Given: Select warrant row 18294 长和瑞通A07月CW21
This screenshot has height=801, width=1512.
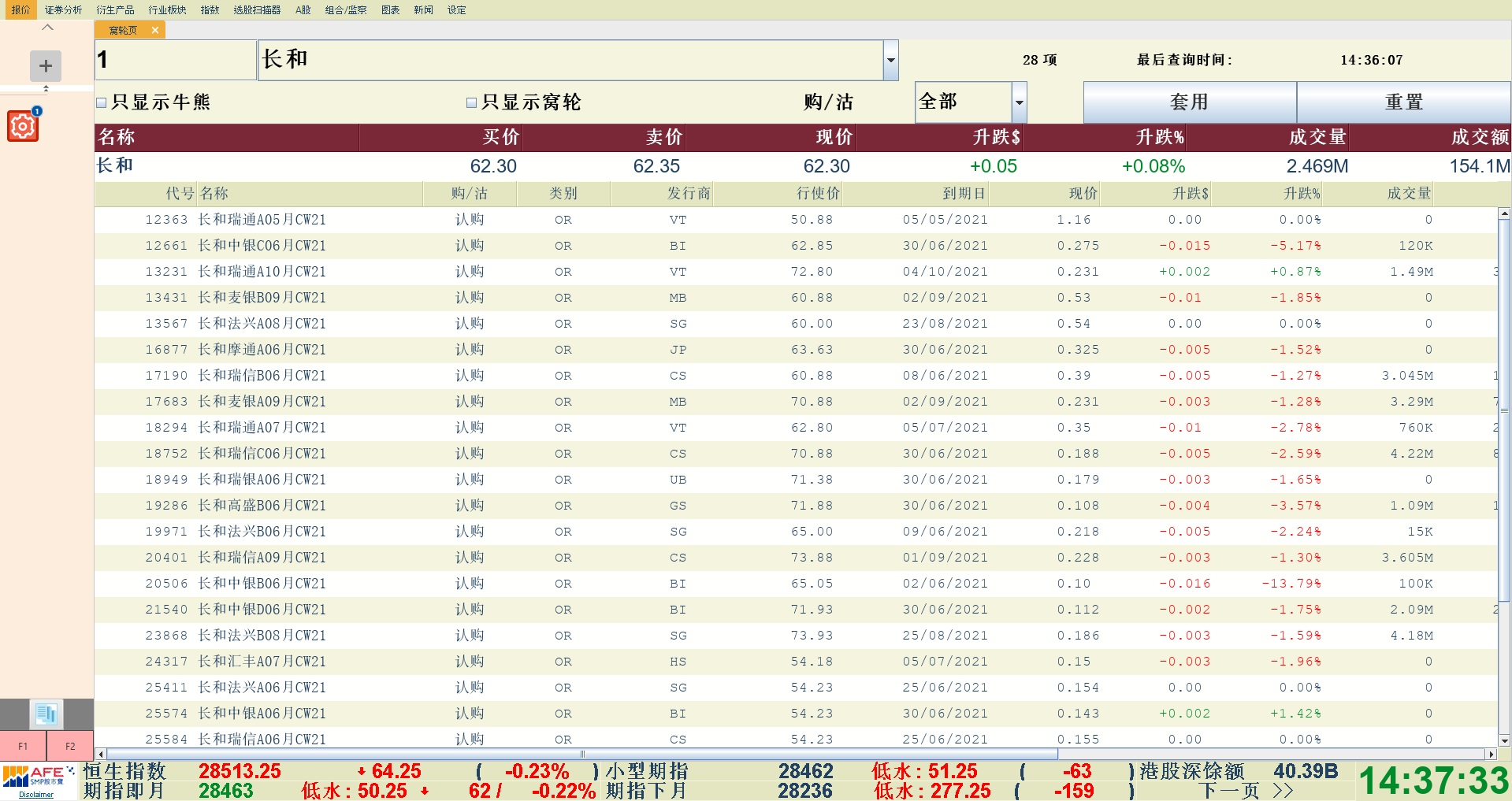Looking at the screenshot, I should (x=796, y=428).
